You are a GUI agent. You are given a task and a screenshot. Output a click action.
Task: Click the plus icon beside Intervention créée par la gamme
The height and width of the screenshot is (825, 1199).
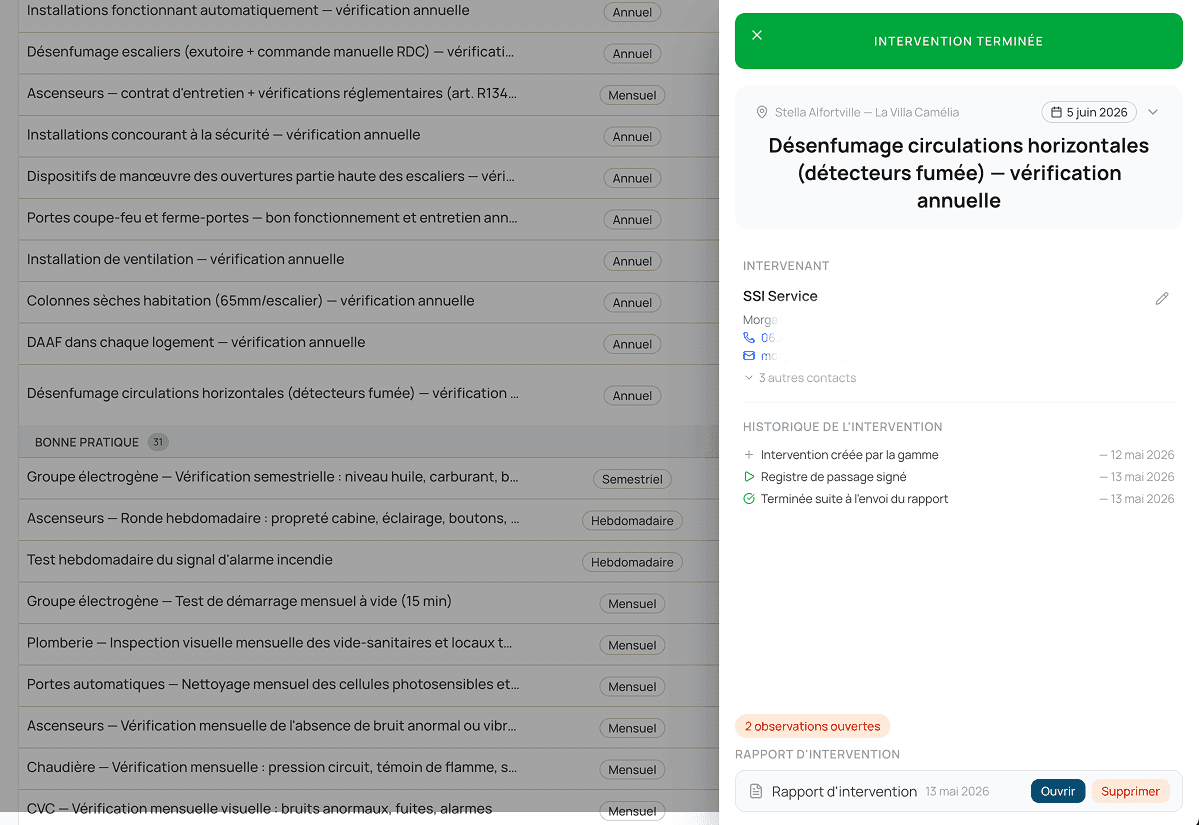click(749, 454)
